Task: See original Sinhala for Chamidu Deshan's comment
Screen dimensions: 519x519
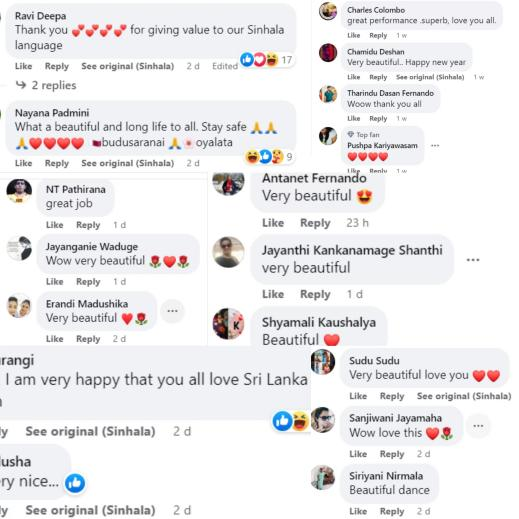Action: [x=430, y=77]
